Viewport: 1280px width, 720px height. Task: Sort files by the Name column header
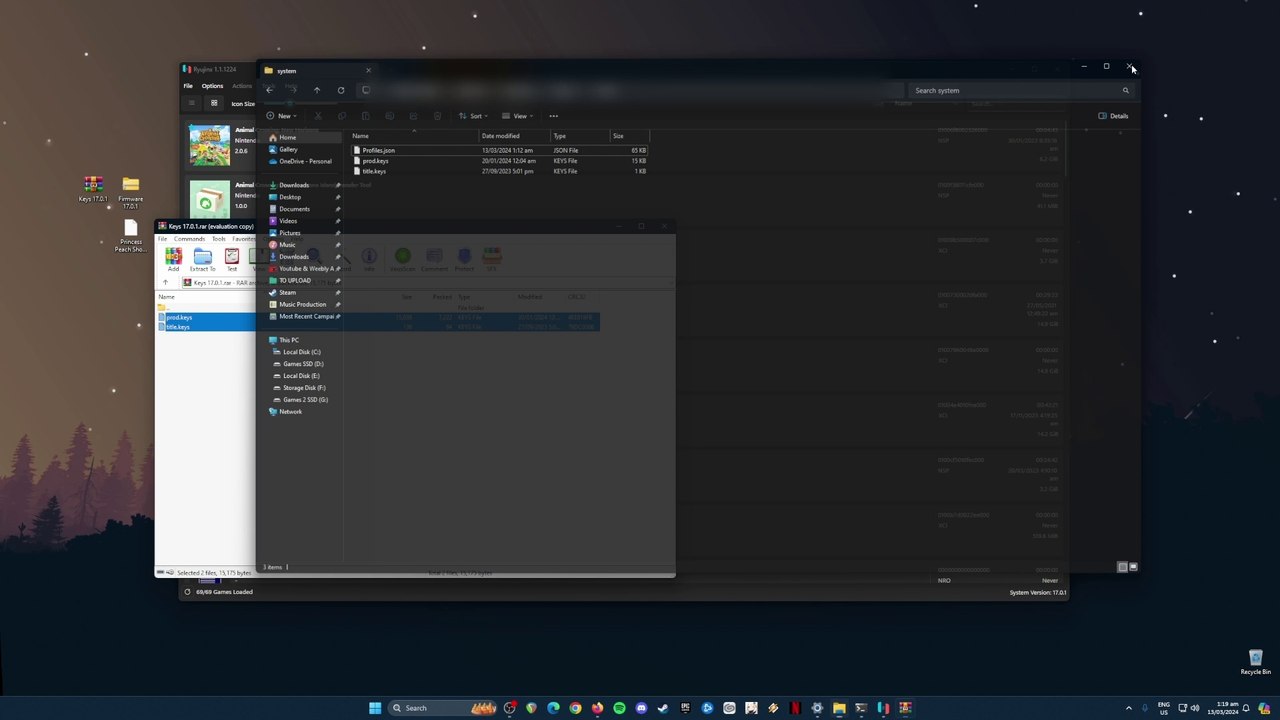360,136
